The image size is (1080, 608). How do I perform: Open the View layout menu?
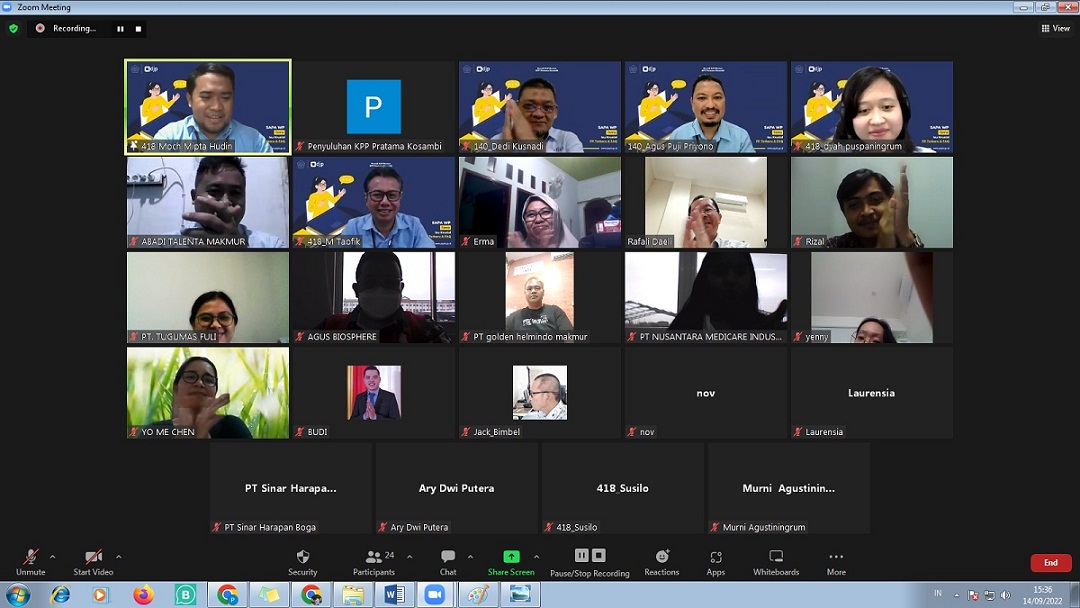click(1056, 29)
